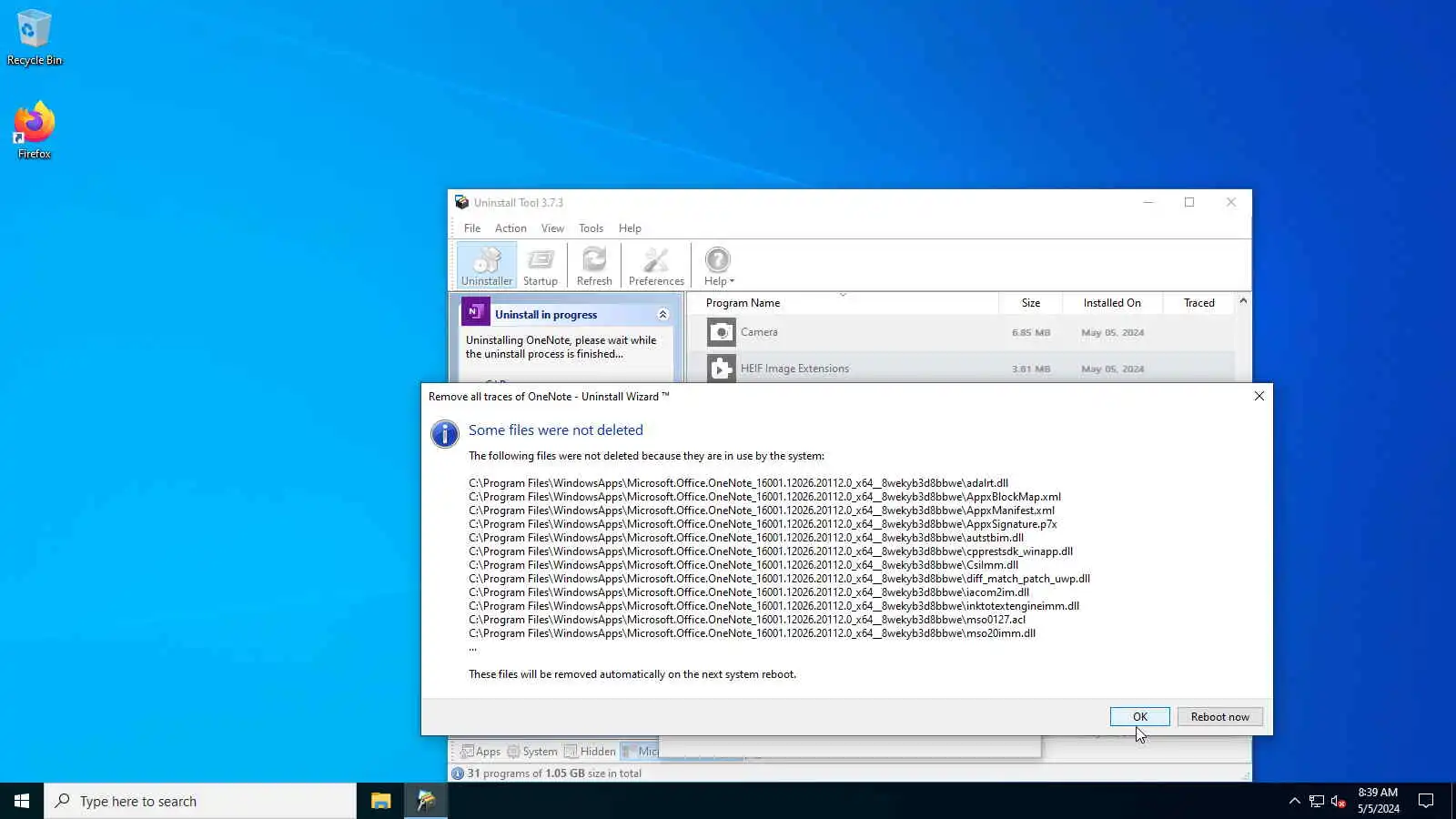Open Preferences from the toolbar
This screenshot has width=1456, height=819.
click(656, 267)
